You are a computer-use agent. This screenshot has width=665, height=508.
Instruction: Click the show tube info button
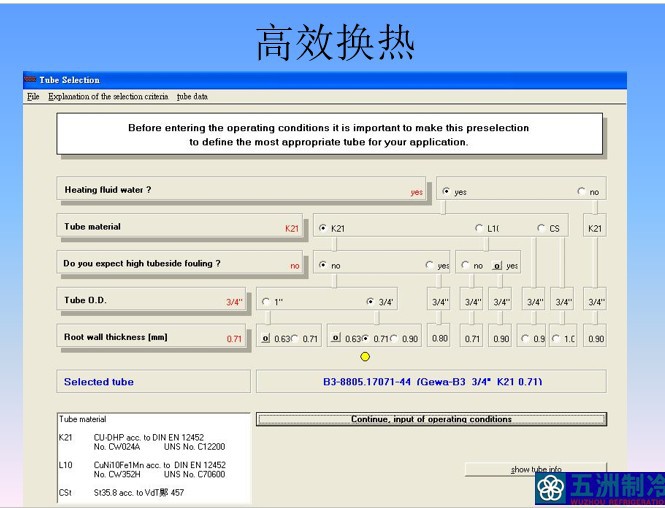(536, 469)
